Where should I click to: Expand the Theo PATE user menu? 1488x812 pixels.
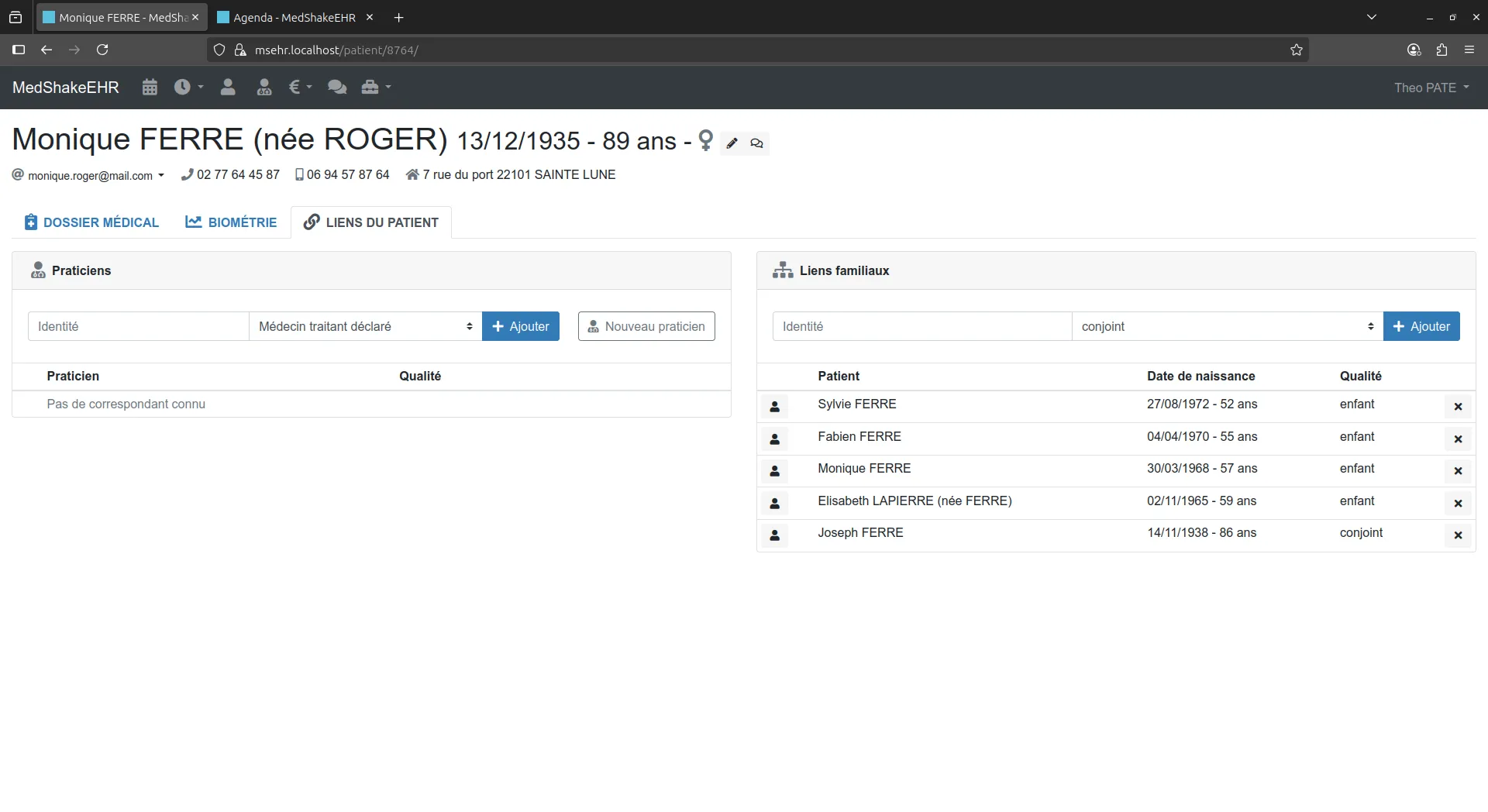(x=1431, y=88)
